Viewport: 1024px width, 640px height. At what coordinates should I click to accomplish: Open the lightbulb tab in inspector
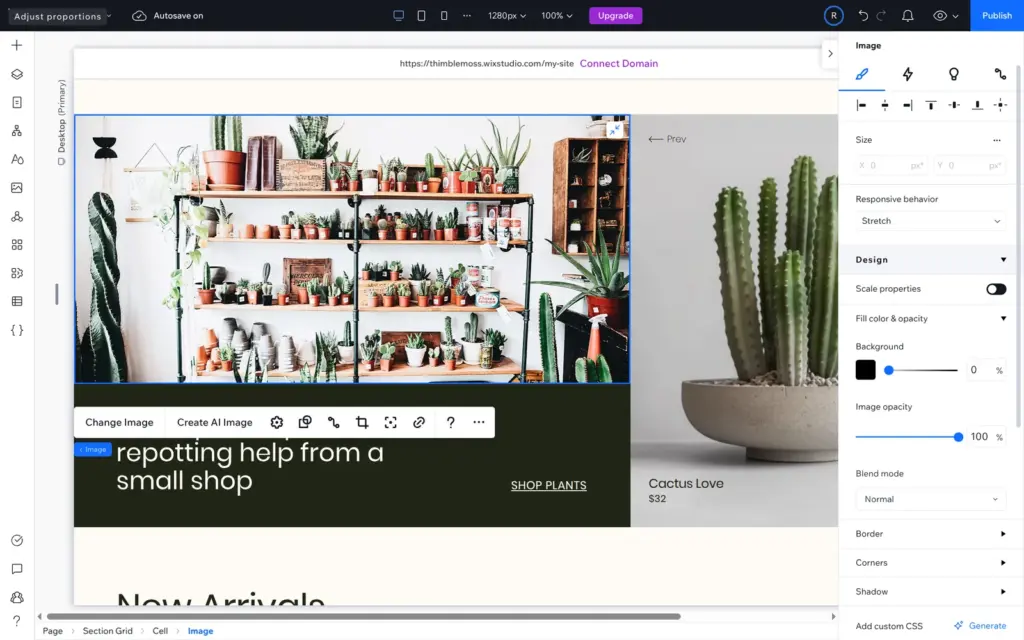pos(954,74)
